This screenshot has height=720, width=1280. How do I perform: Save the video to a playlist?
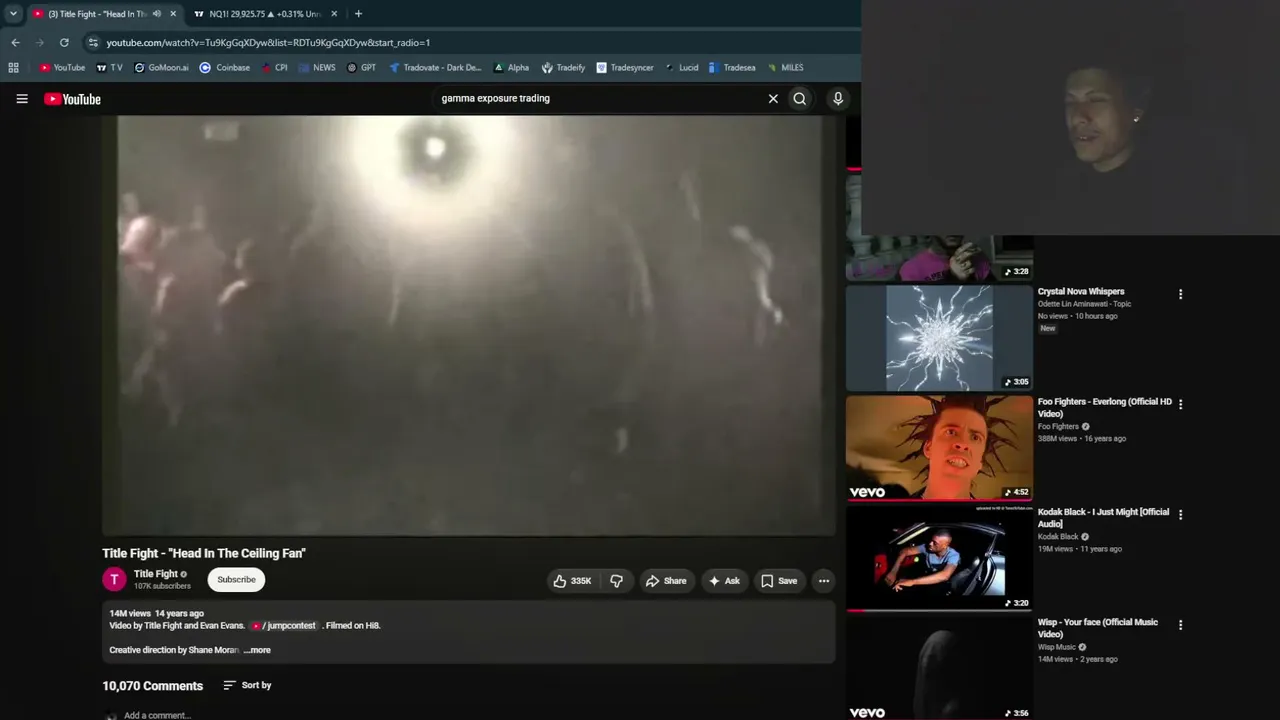coord(779,581)
